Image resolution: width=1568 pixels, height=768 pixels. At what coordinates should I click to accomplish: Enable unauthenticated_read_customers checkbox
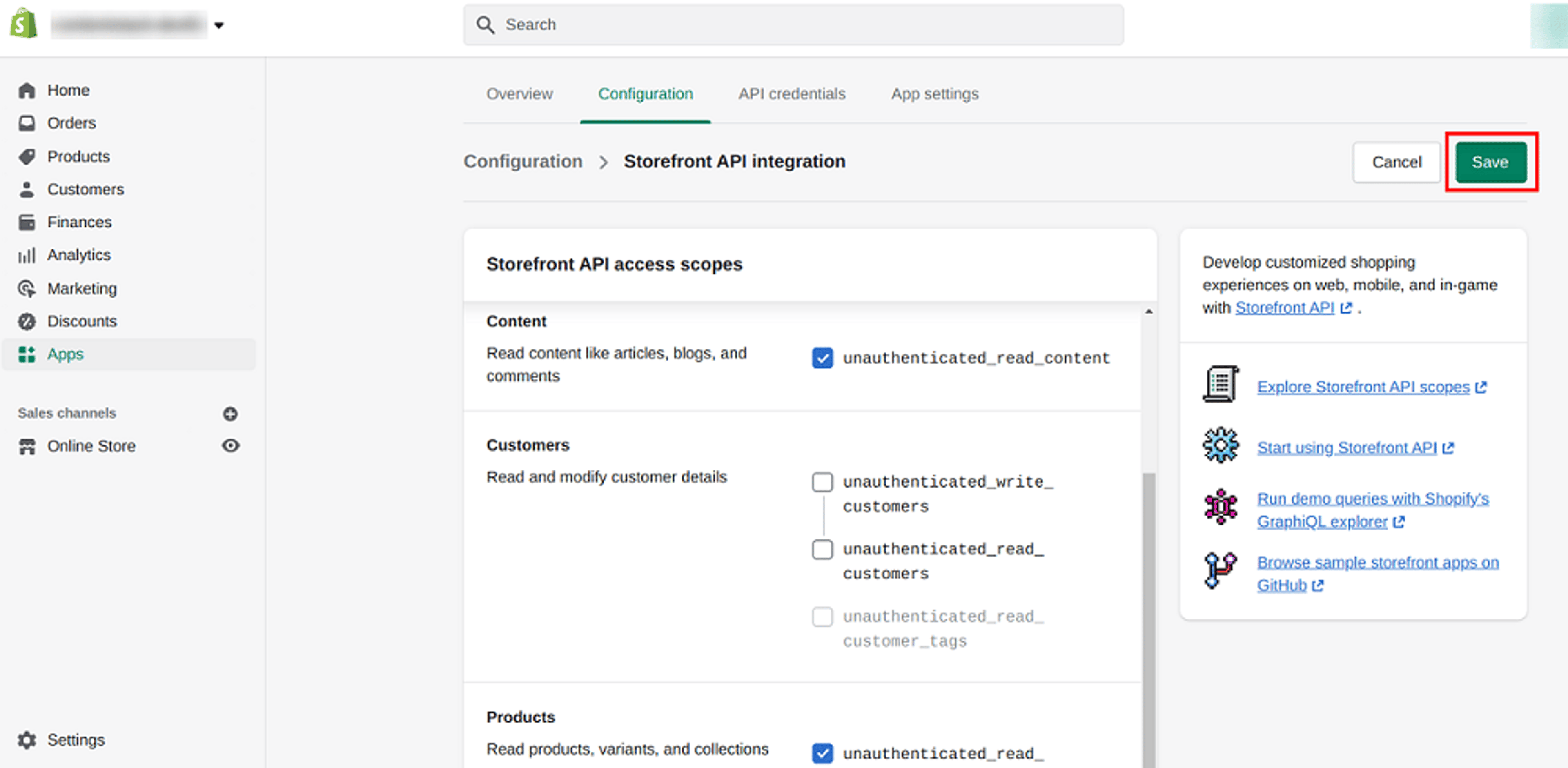coord(822,549)
